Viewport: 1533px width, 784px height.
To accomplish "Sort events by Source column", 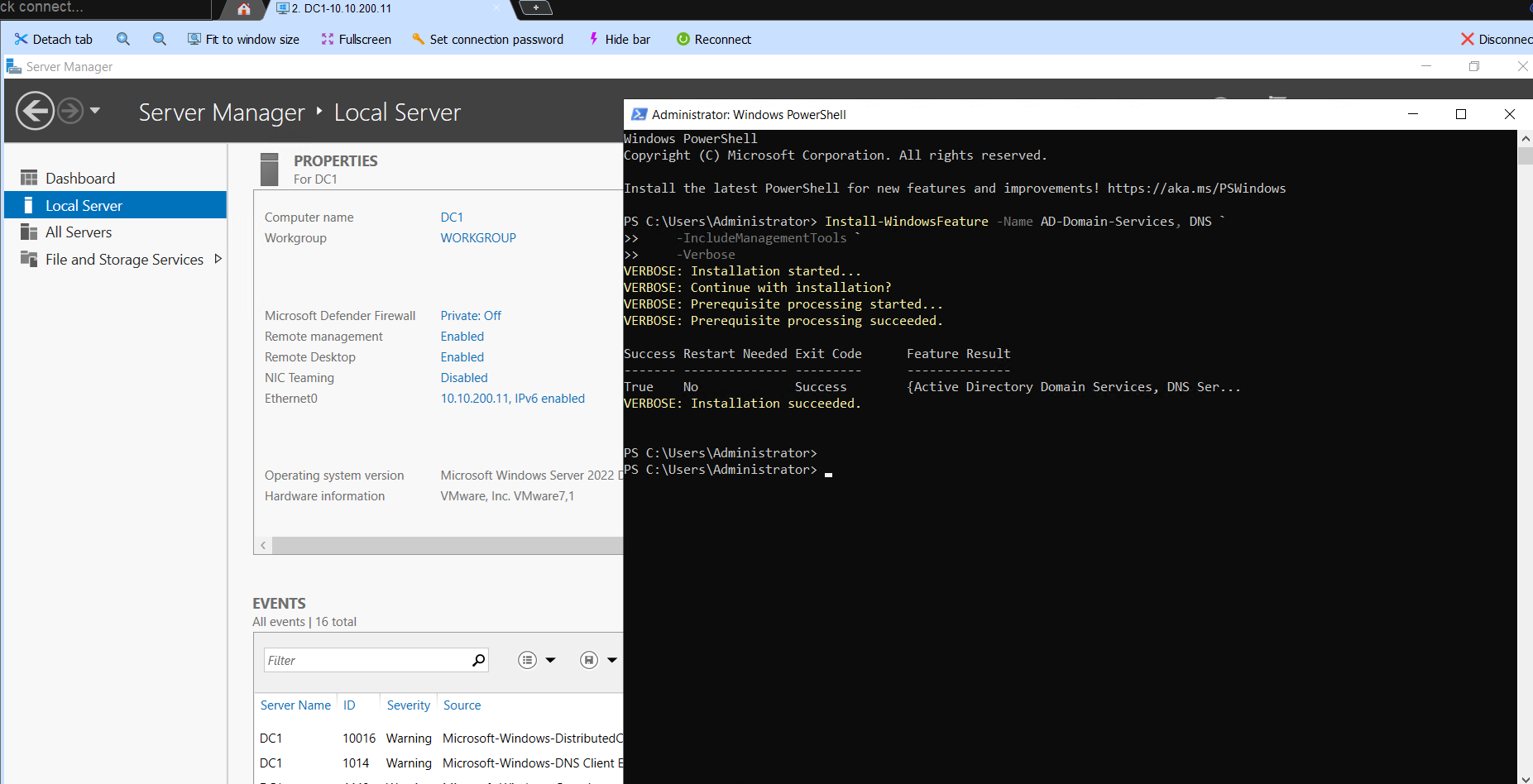I will tap(462, 705).
